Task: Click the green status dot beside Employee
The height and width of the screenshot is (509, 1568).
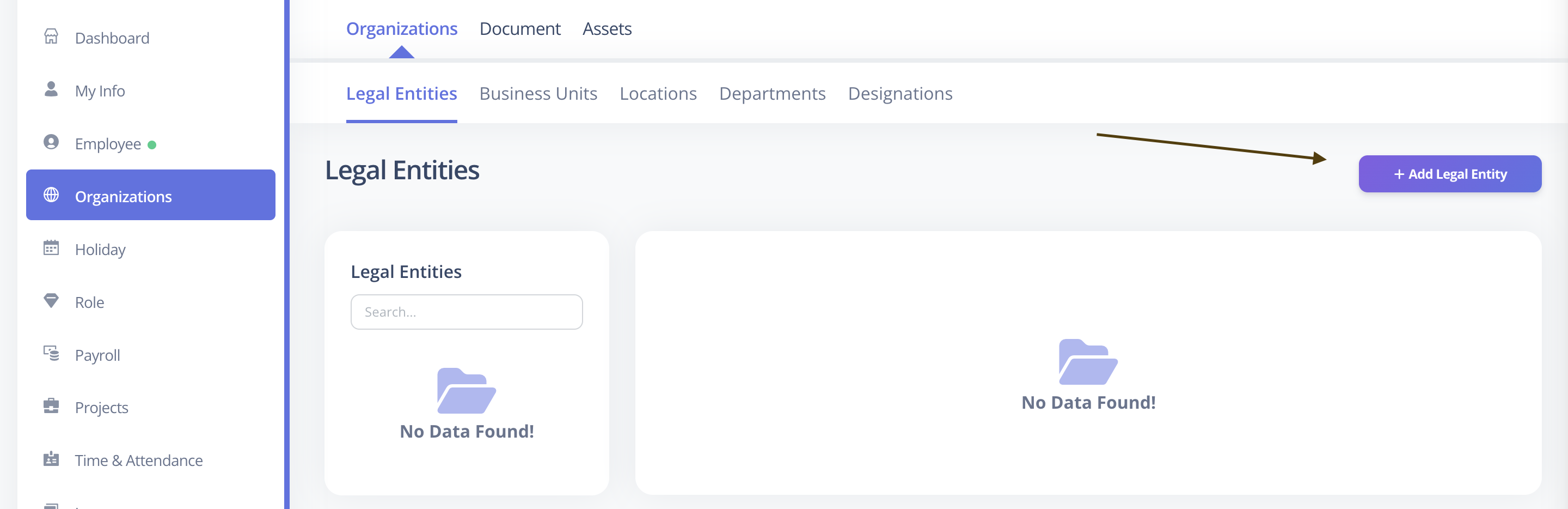Action: (152, 145)
